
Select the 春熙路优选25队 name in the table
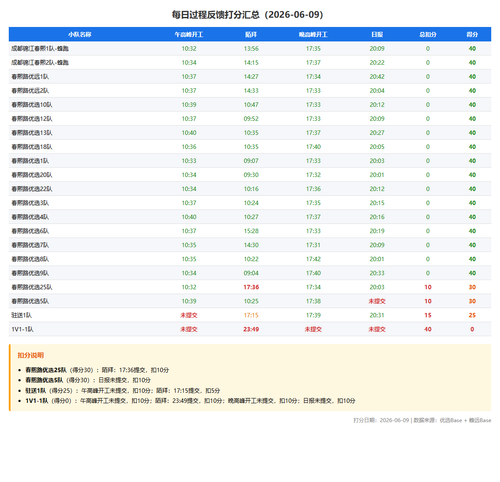click(32, 287)
